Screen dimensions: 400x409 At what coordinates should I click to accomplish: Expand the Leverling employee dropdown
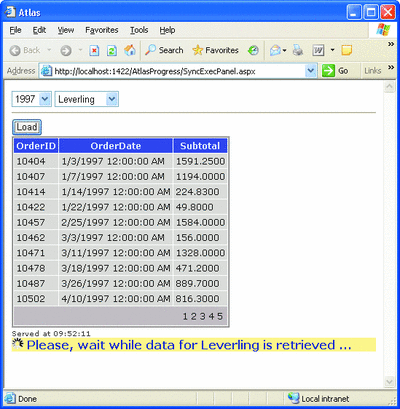(112, 99)
